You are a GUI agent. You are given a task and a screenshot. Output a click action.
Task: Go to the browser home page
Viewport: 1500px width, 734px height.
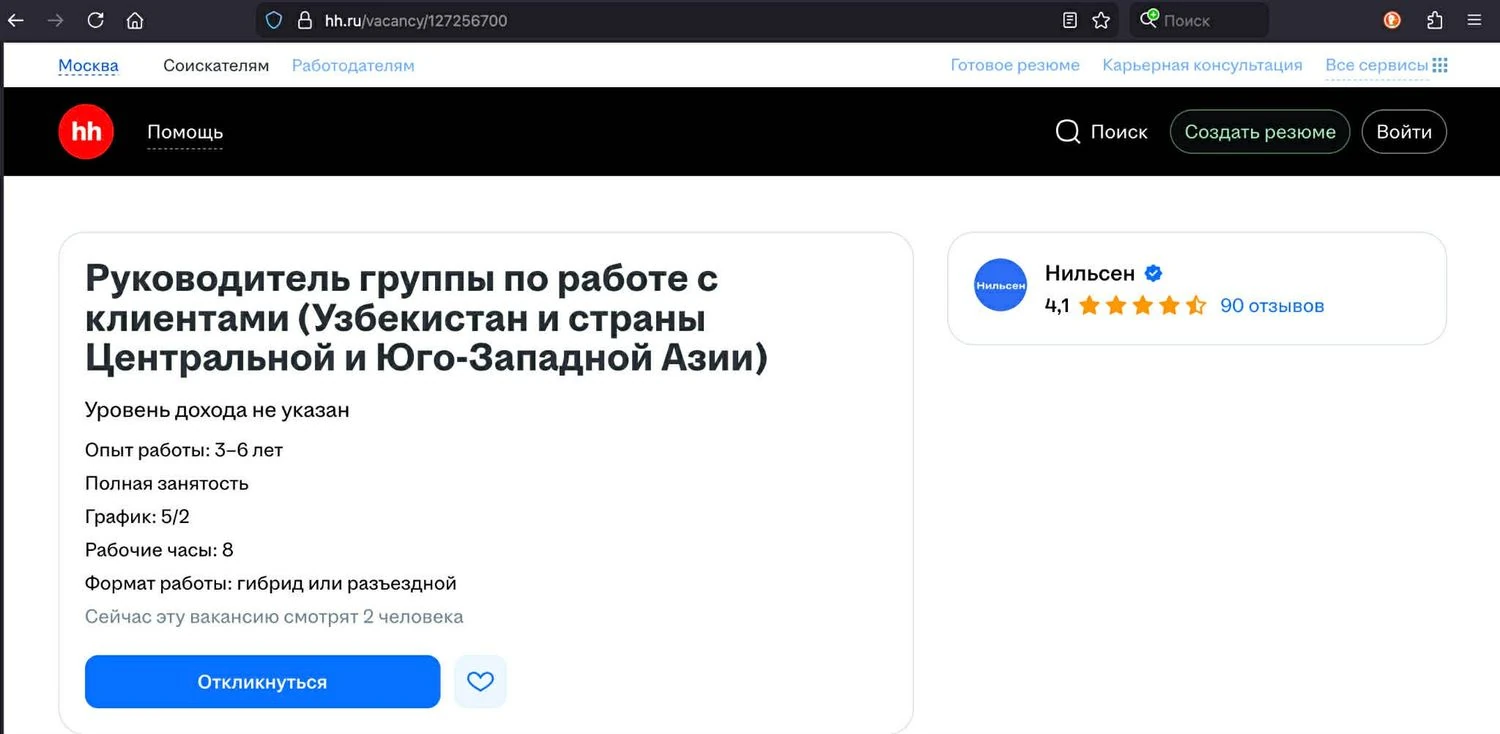coord(135,20)
